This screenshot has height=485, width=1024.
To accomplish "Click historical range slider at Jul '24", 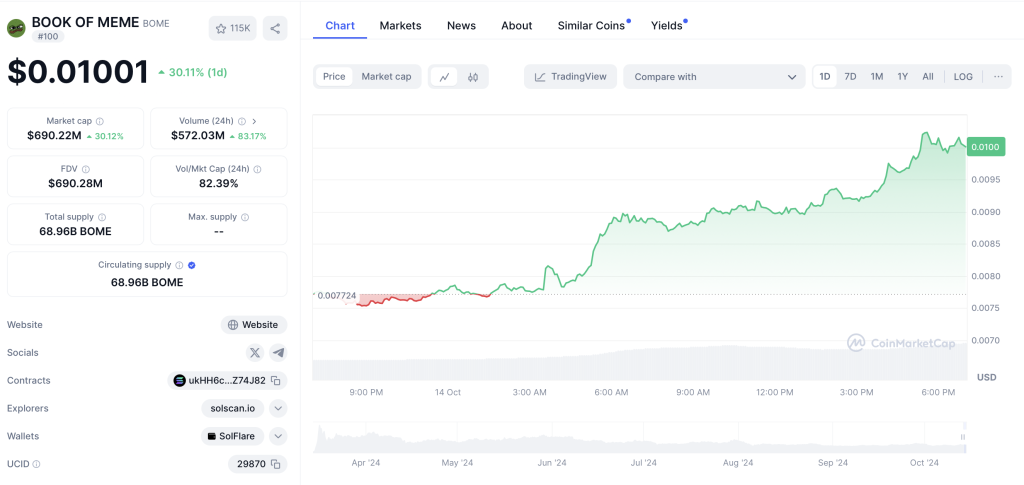I will [x=644, y=439].
